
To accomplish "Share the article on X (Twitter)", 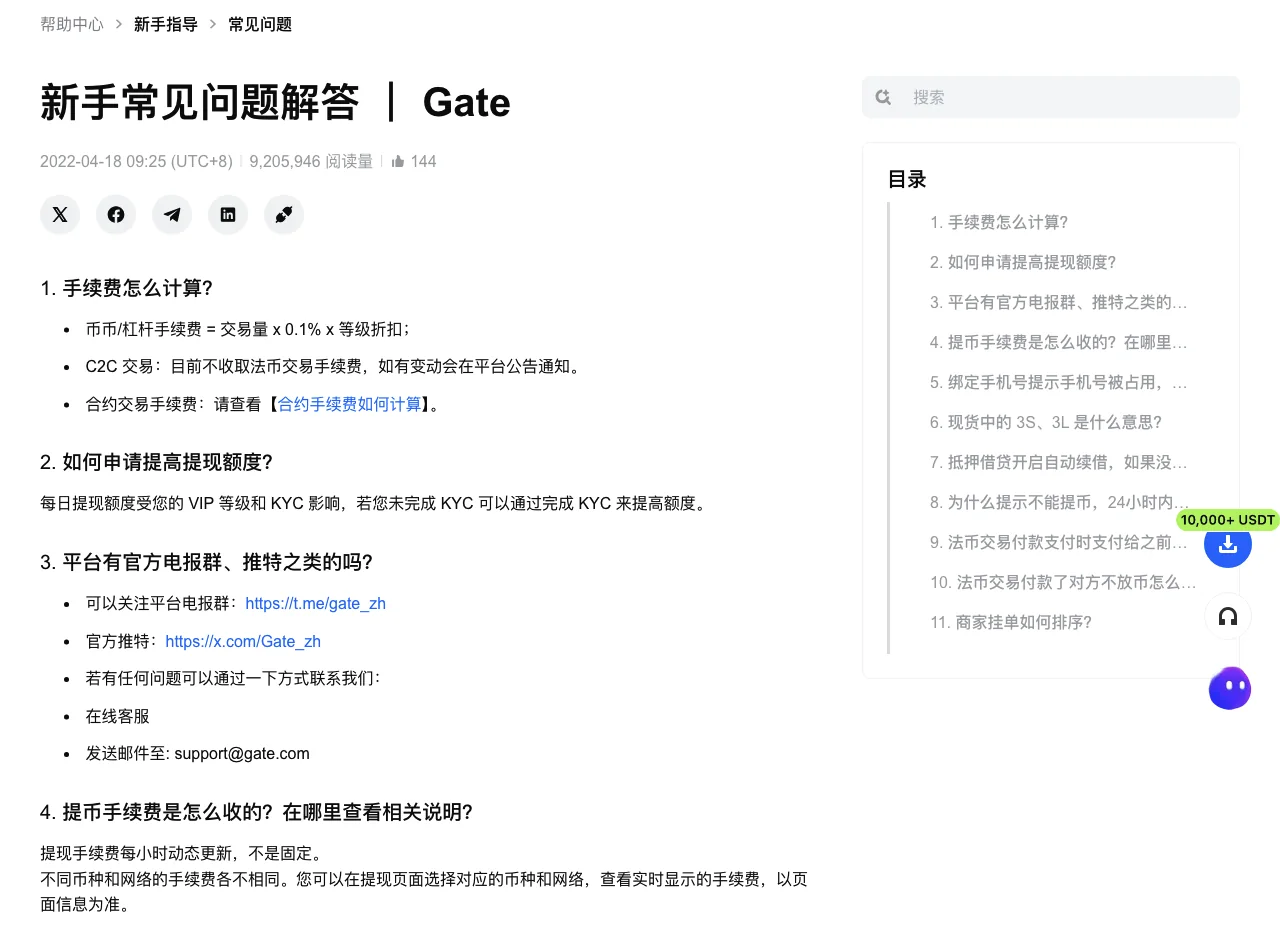I will pyautogui.click(x=60, y=214).
